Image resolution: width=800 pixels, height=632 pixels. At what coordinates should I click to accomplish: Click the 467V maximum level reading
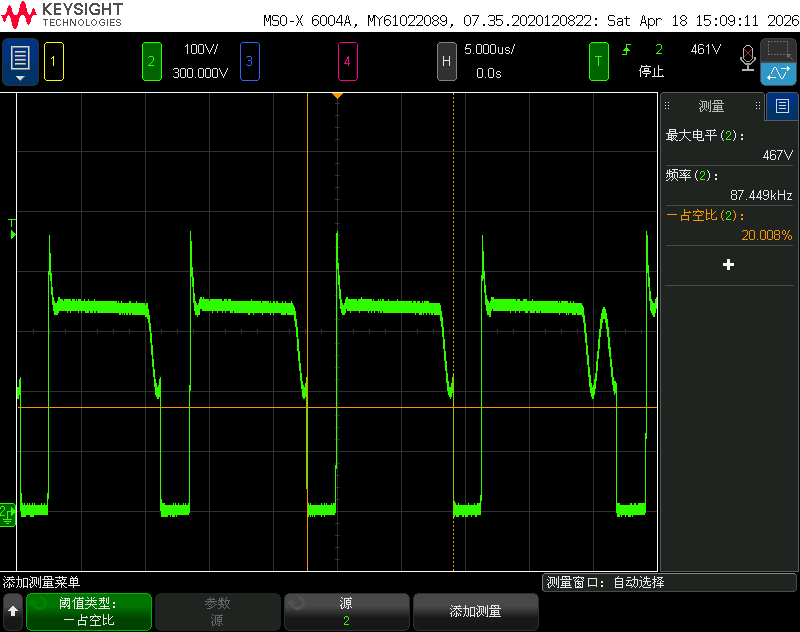click(778, 155)
